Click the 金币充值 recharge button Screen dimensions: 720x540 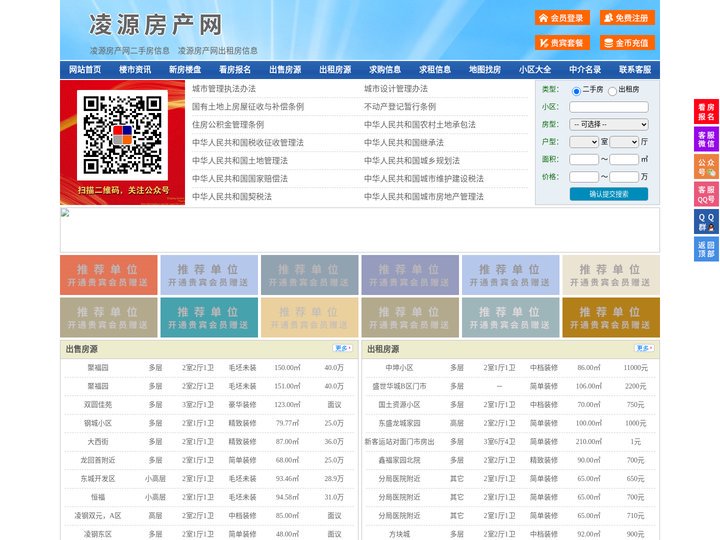coord(627,43)
